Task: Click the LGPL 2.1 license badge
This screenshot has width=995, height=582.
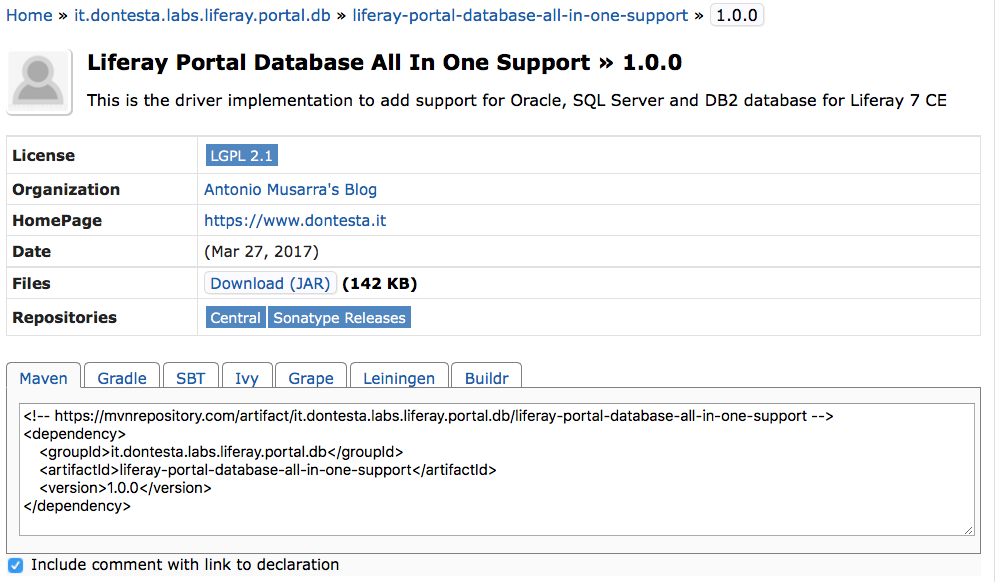Action: pyautogui.click(x=241, y=155)
